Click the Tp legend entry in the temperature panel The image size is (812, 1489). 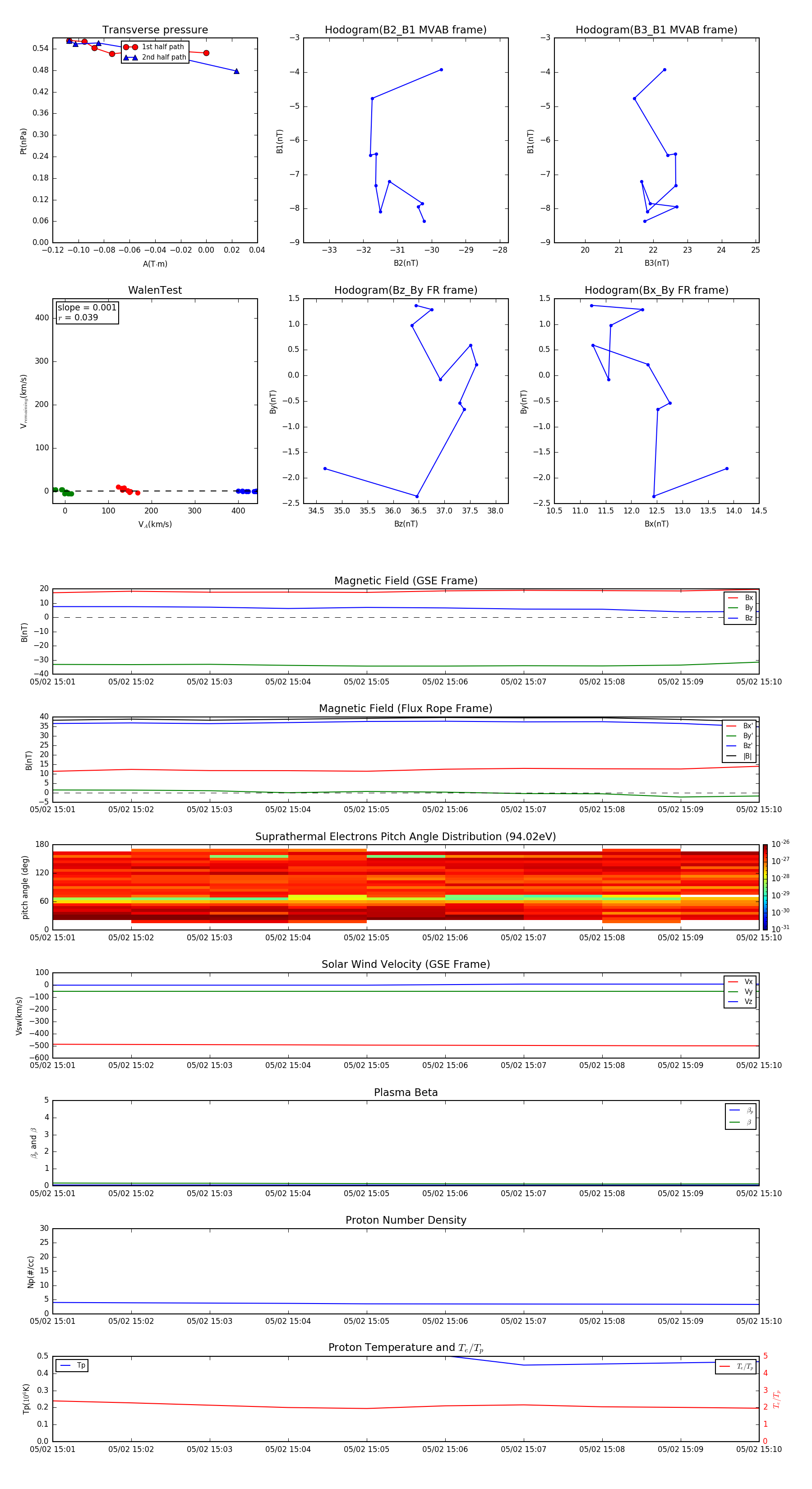pos(72,1366)
